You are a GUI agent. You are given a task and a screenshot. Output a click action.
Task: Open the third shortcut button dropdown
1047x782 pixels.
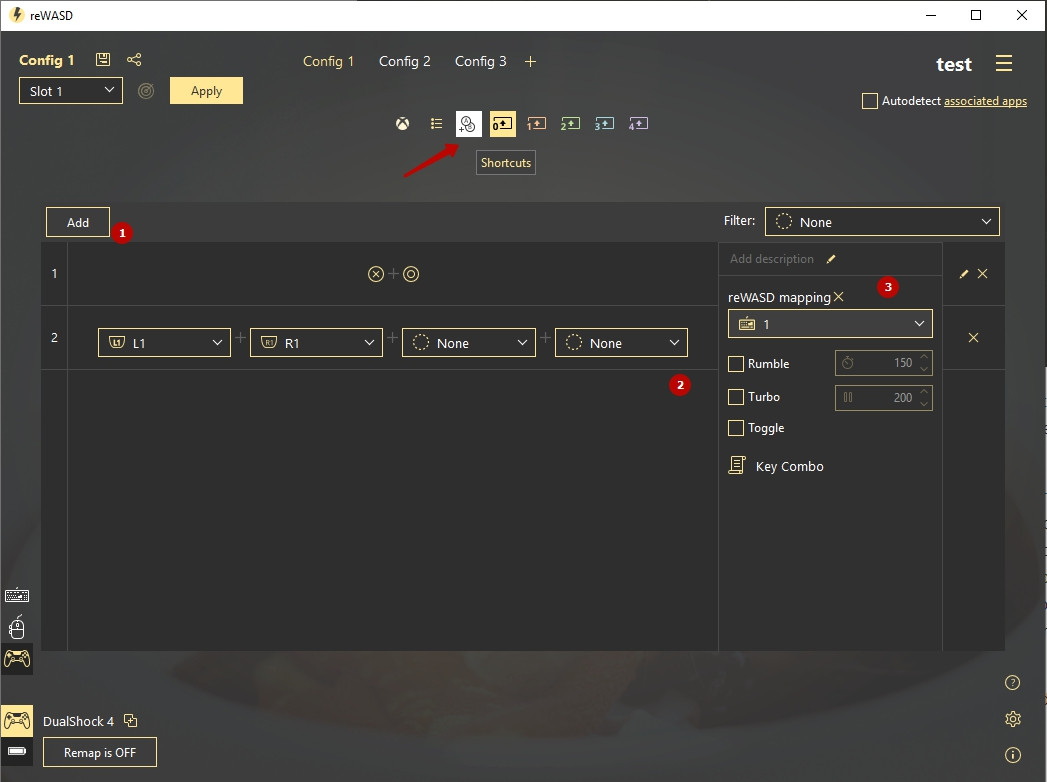[x=469, y=343]
